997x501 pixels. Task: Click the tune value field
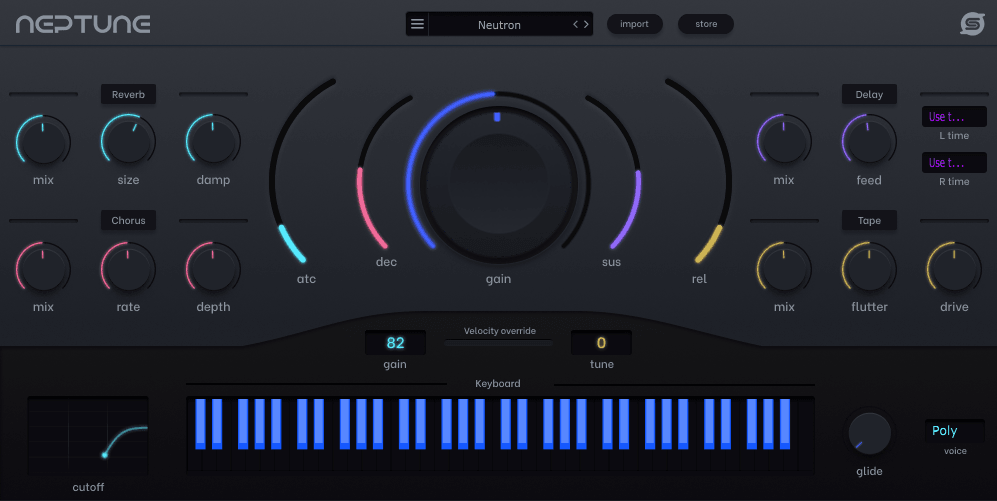click(x=601, y=343)
